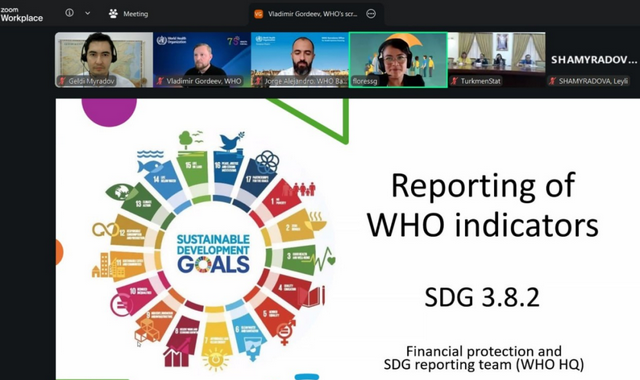Select Geldi Myradov's video thumbnail
This screenshot has width=640, height=380.
pos(104,60)
